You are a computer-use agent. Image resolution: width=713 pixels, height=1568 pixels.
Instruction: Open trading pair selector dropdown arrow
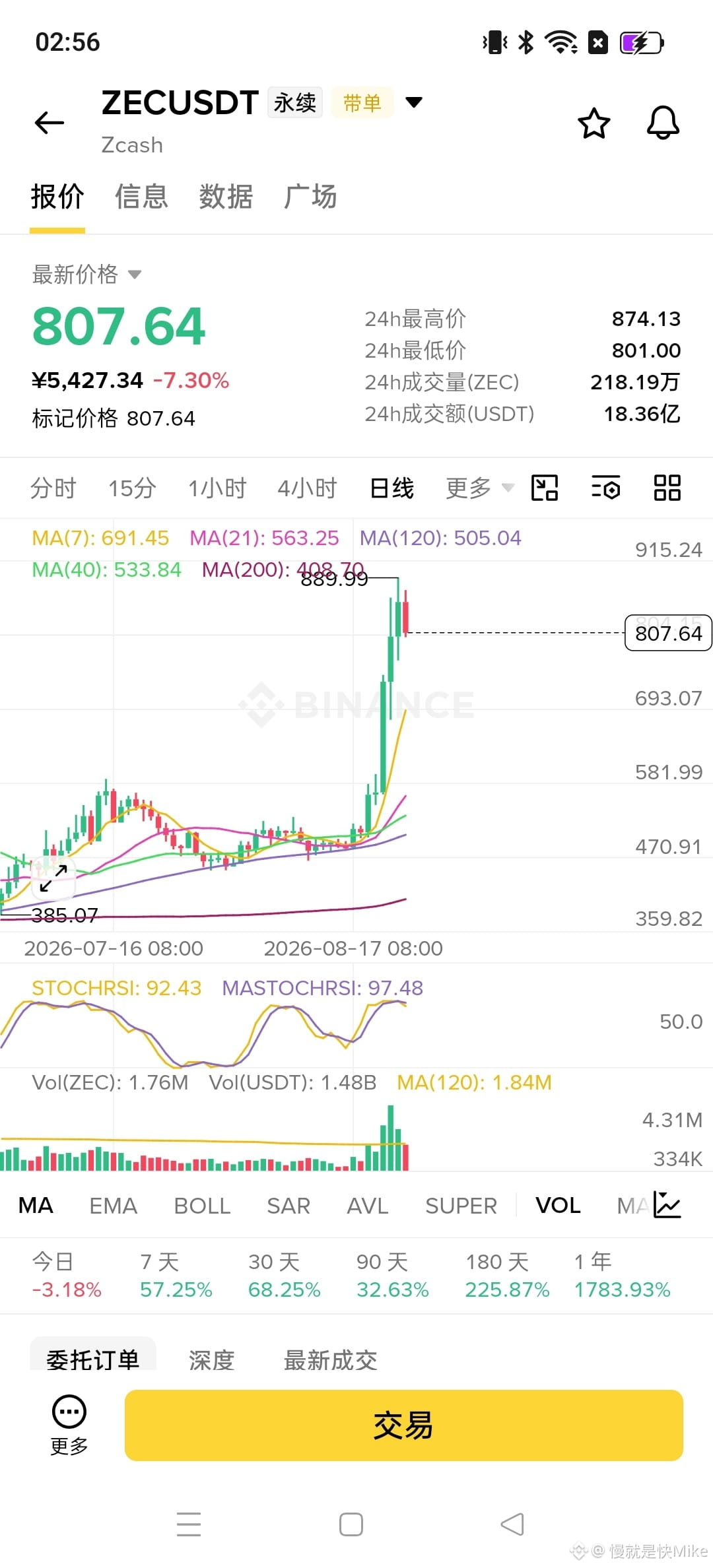(414, 102)
